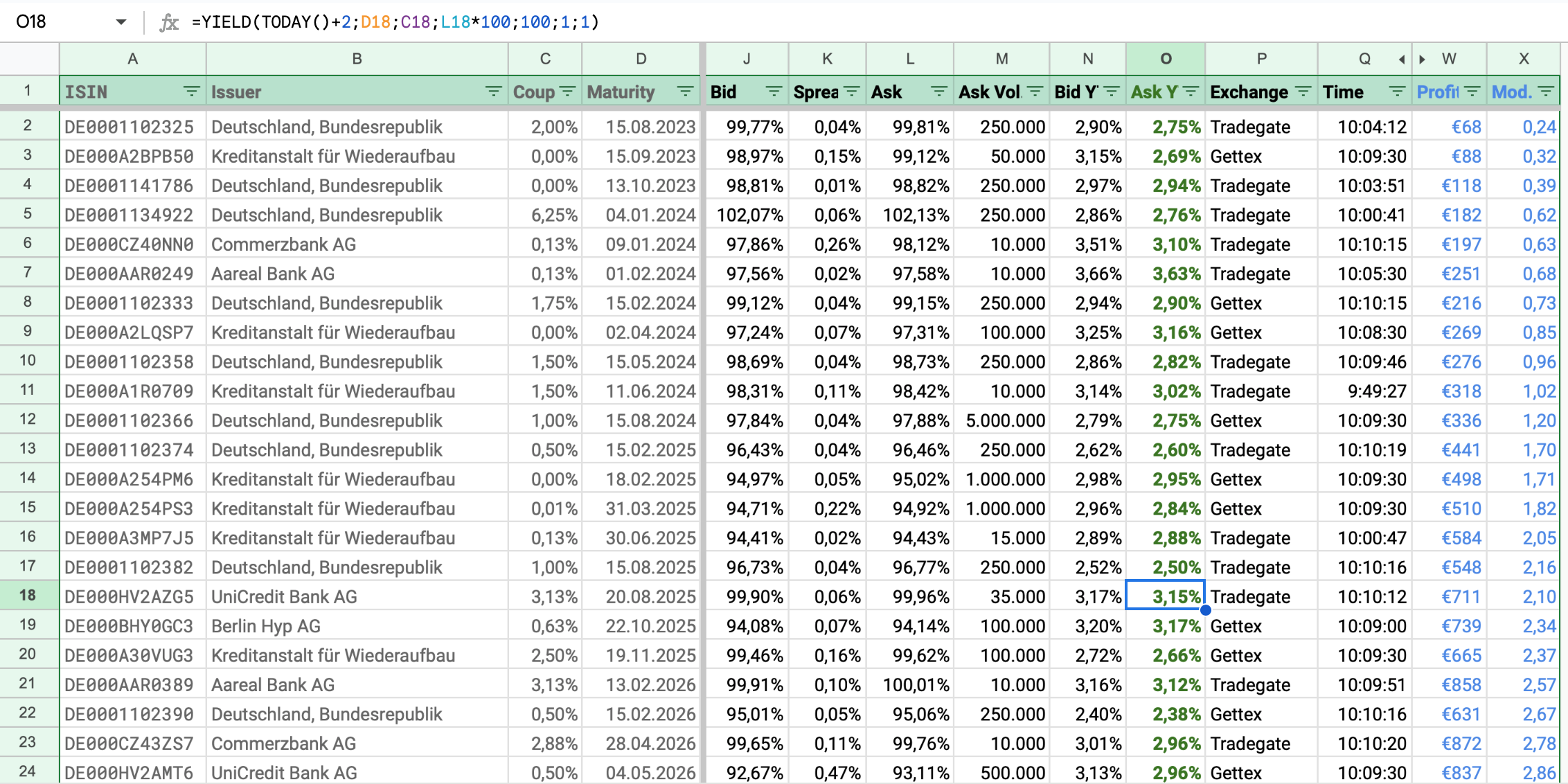Click filter icon on Maturity column
1568x784 pixels.
[685, 91]
